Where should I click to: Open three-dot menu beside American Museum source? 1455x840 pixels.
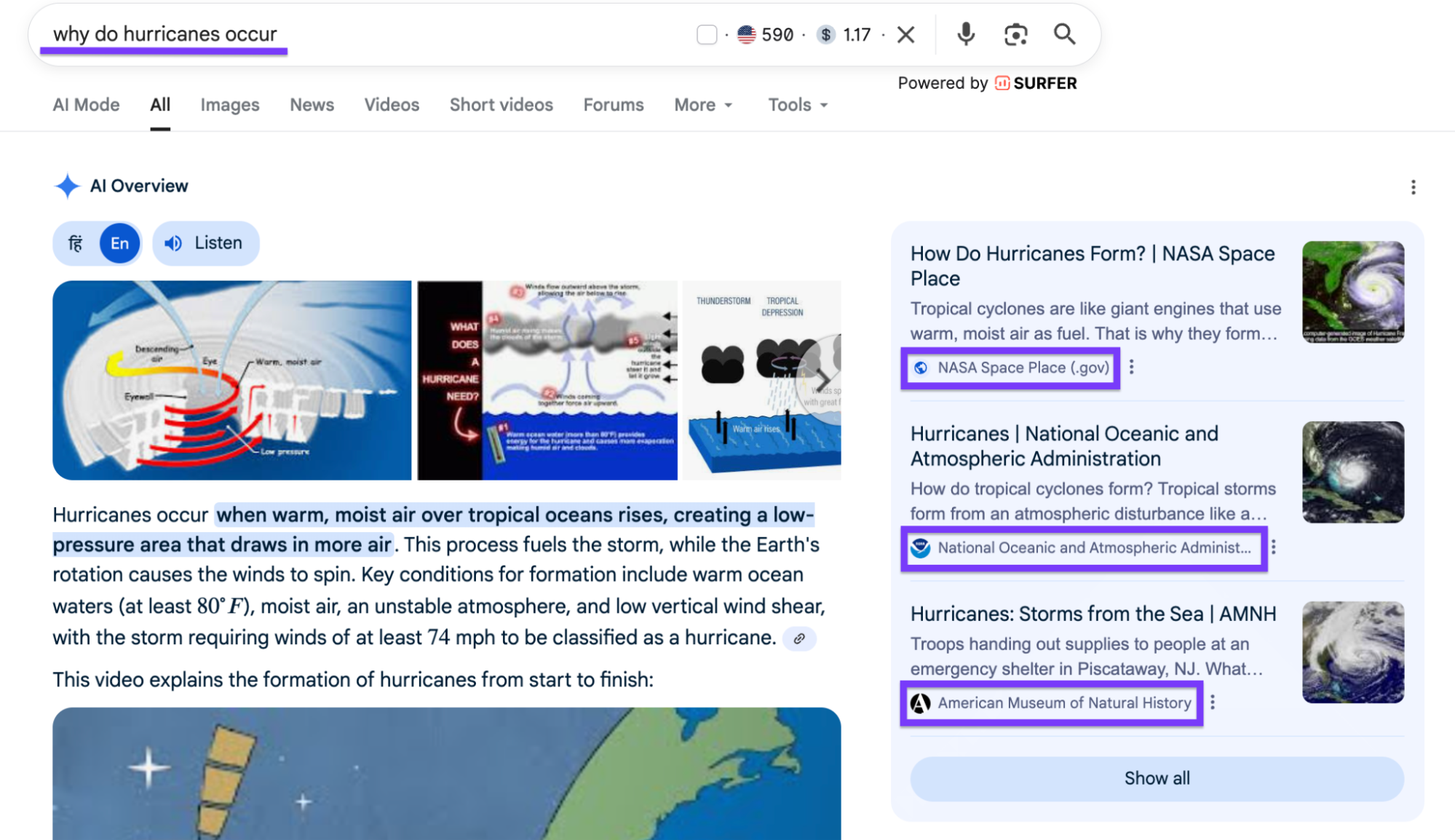(x=1212, y=702)
